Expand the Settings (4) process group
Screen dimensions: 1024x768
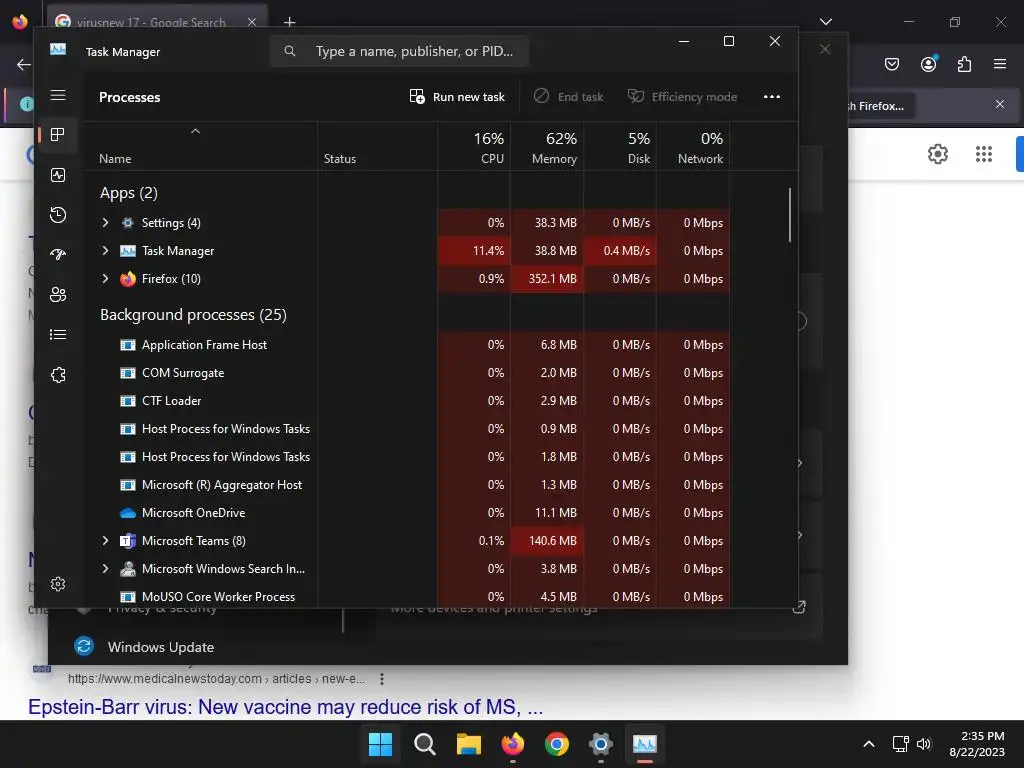click(x=105, y=223)
